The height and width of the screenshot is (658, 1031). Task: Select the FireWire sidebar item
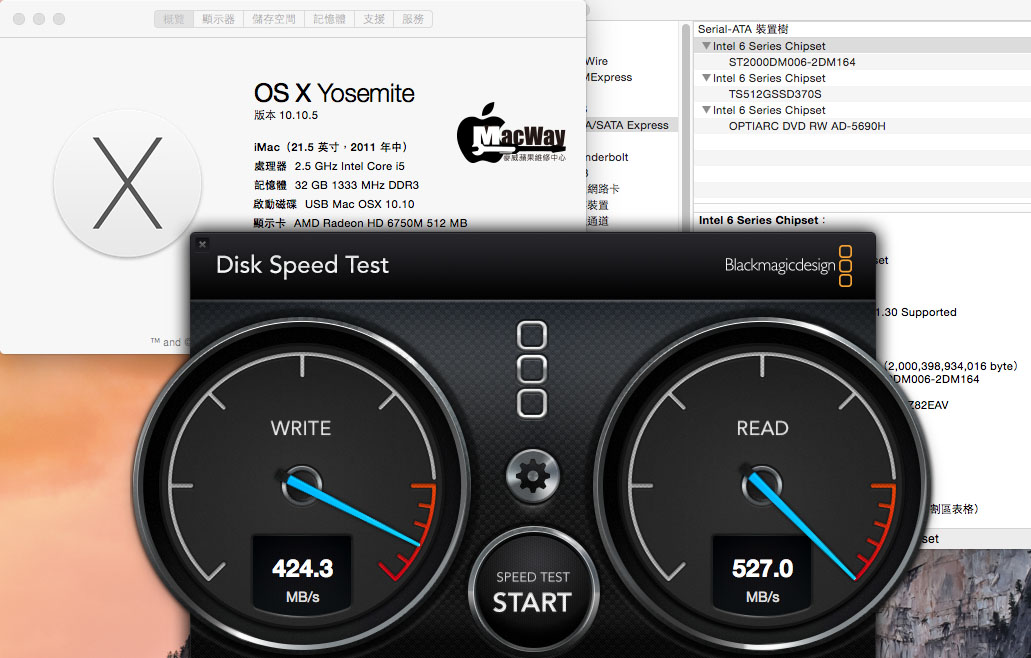[x=597, y=61]
